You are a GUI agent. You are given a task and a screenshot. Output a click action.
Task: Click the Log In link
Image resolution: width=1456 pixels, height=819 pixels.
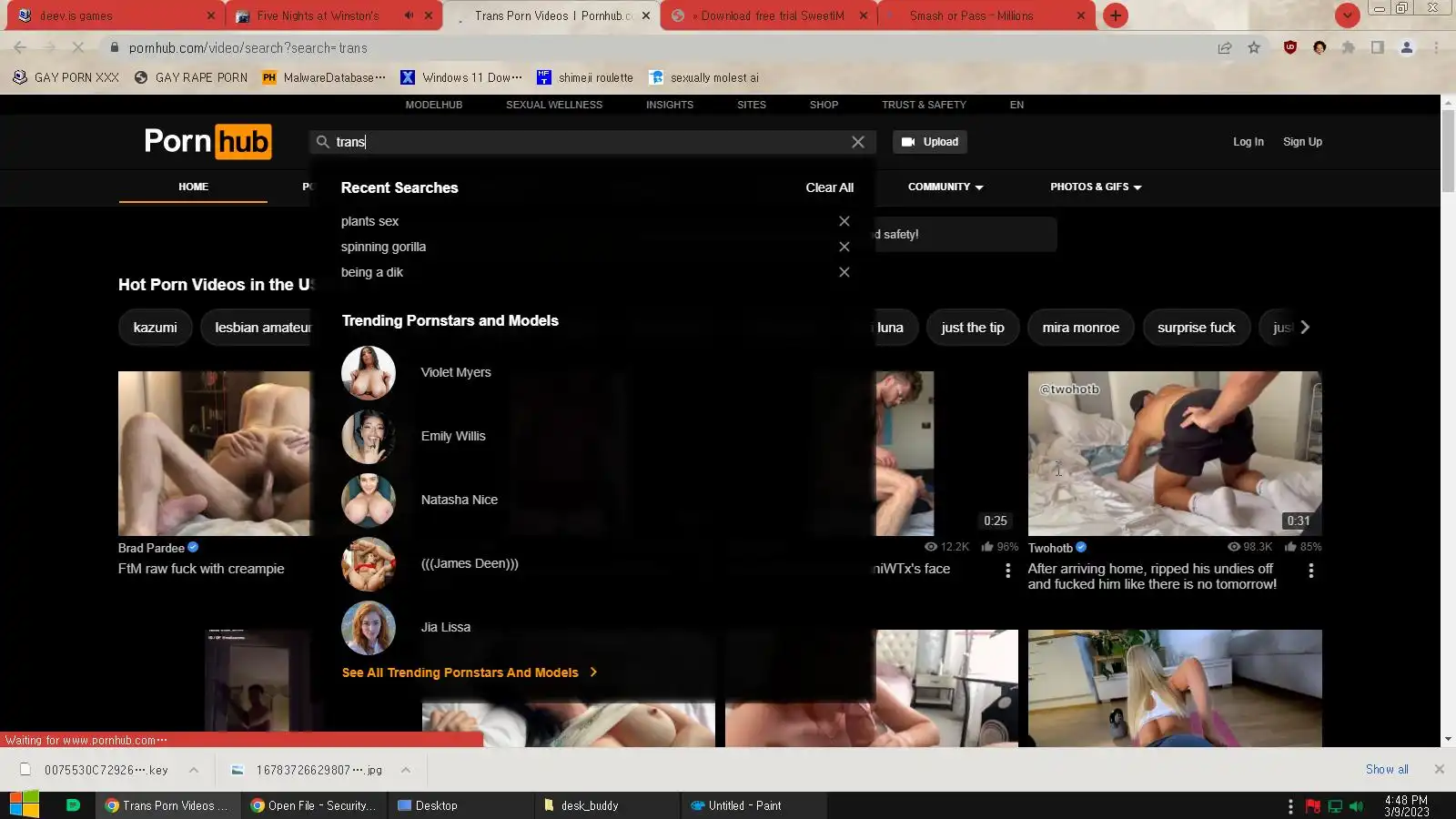[x=1249, y=142]
